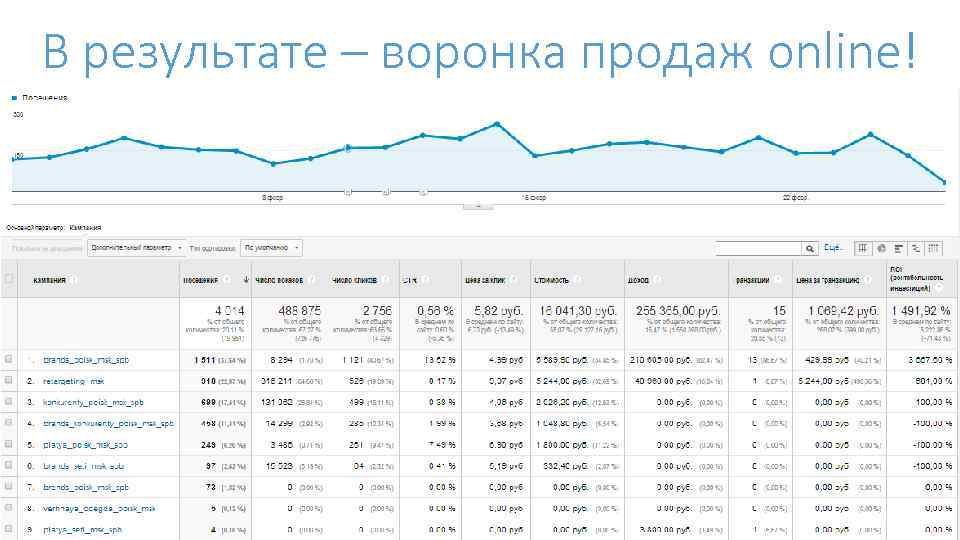The height and width of the screenshot is (540, 960).
Task: Open the platya_seti_msk_spb campaign link
Action: [82, 530]
